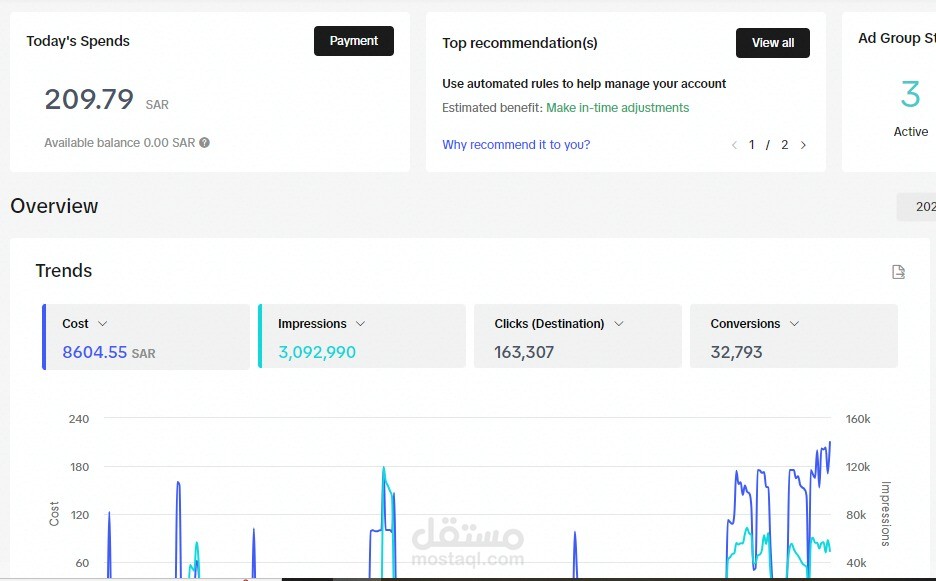Image resolution: width=936 pixels, height=581 pixels.
Task: Select the Cost 8604.55 SAR card
Action: 146,337
